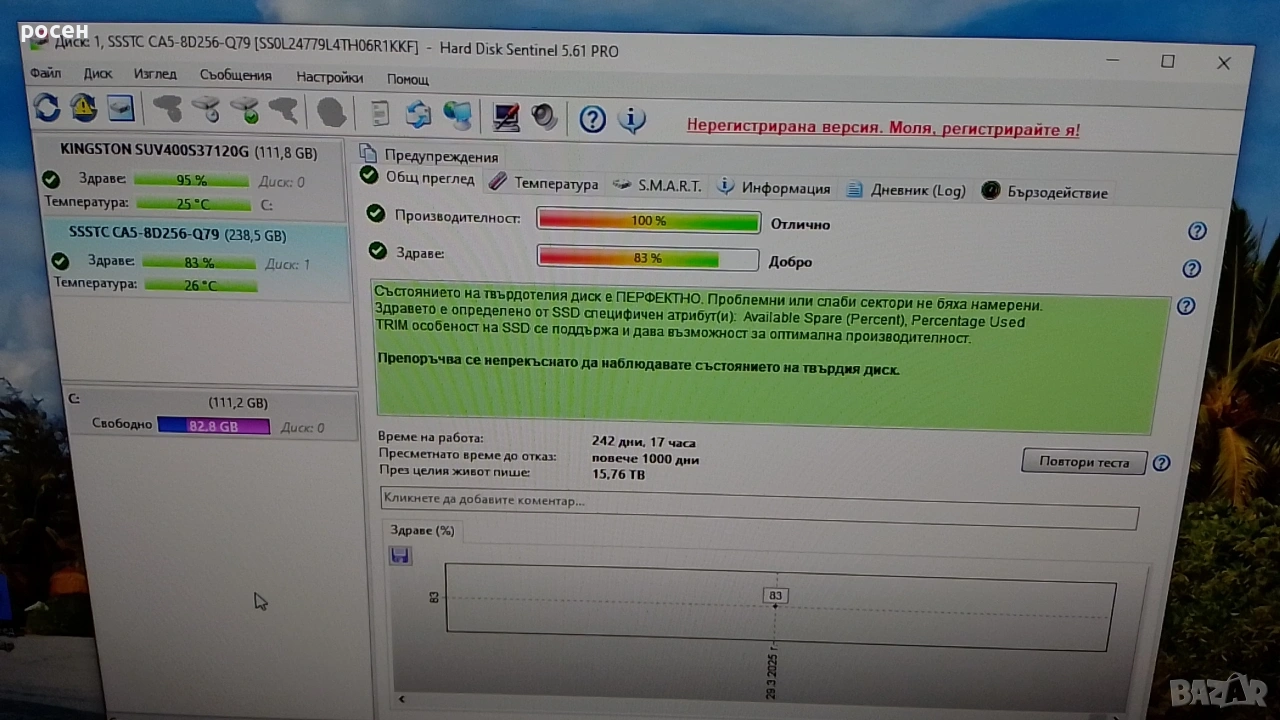Click the blue refresh arrows toolbar icon
The width and height of the screenshot is (1280, 720).
pyautogui.click(x=47, y=108)
